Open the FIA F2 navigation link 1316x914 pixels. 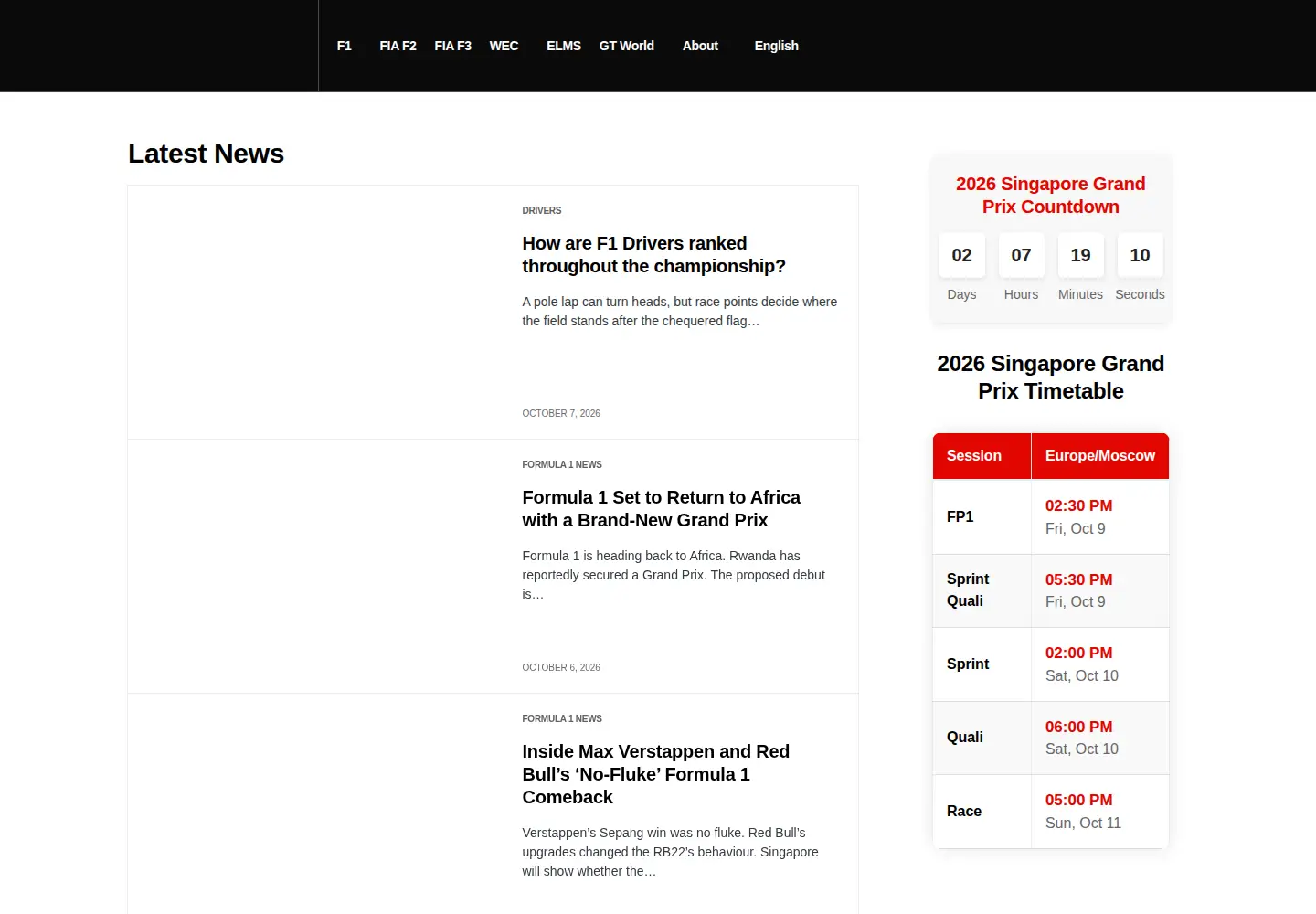pos(398,46)
